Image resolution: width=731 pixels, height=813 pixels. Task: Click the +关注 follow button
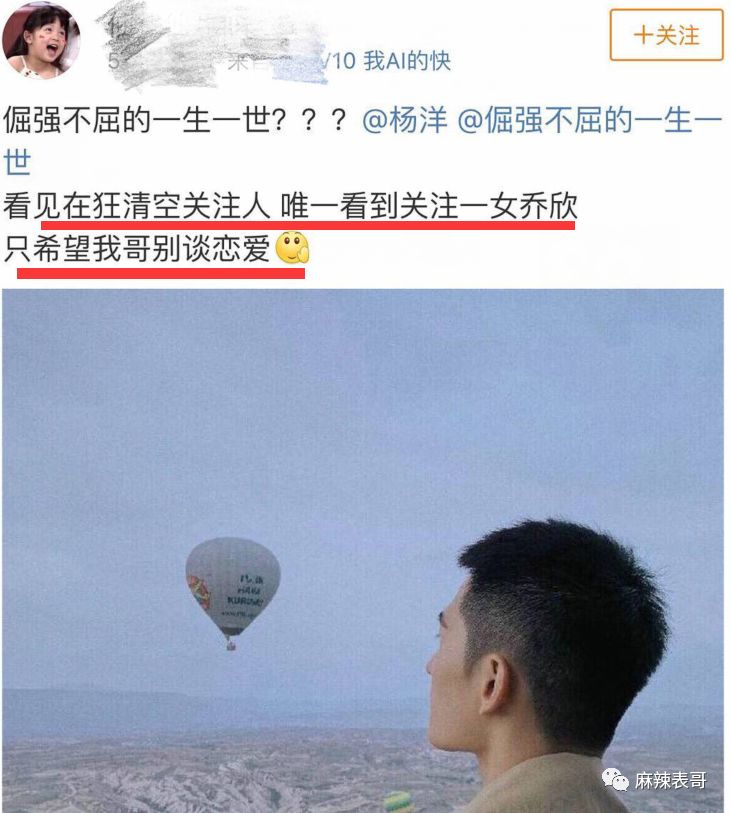coord(666,35)
